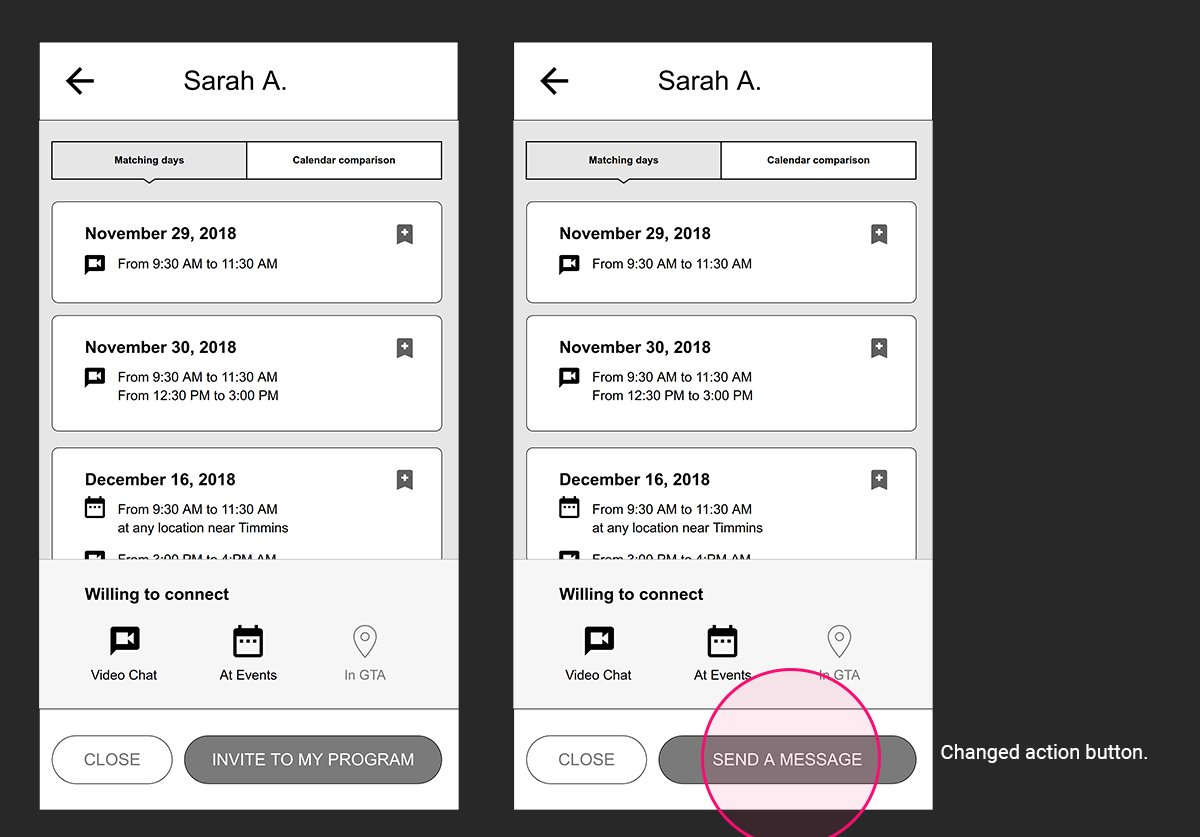1200x837 pixels.
Task: Click Close button beside Send a Message
Action: pyautogui.click(x=586, y=760)
